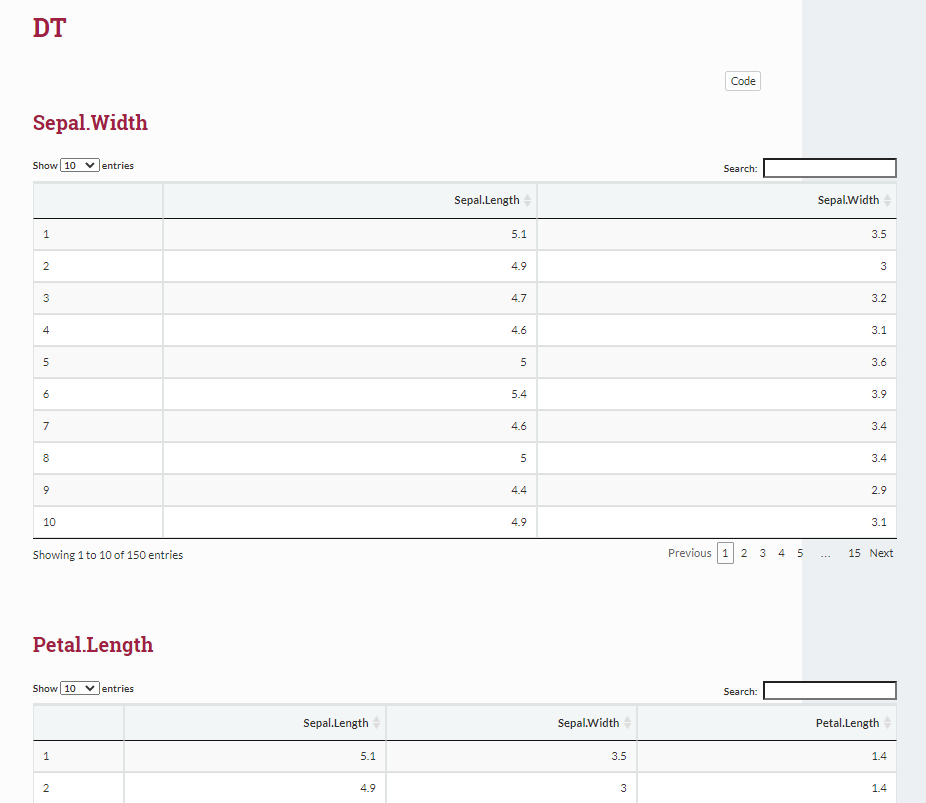Click the Next pagination link
926x803 pixels.
pyautogui.click(x=881, y=553)
